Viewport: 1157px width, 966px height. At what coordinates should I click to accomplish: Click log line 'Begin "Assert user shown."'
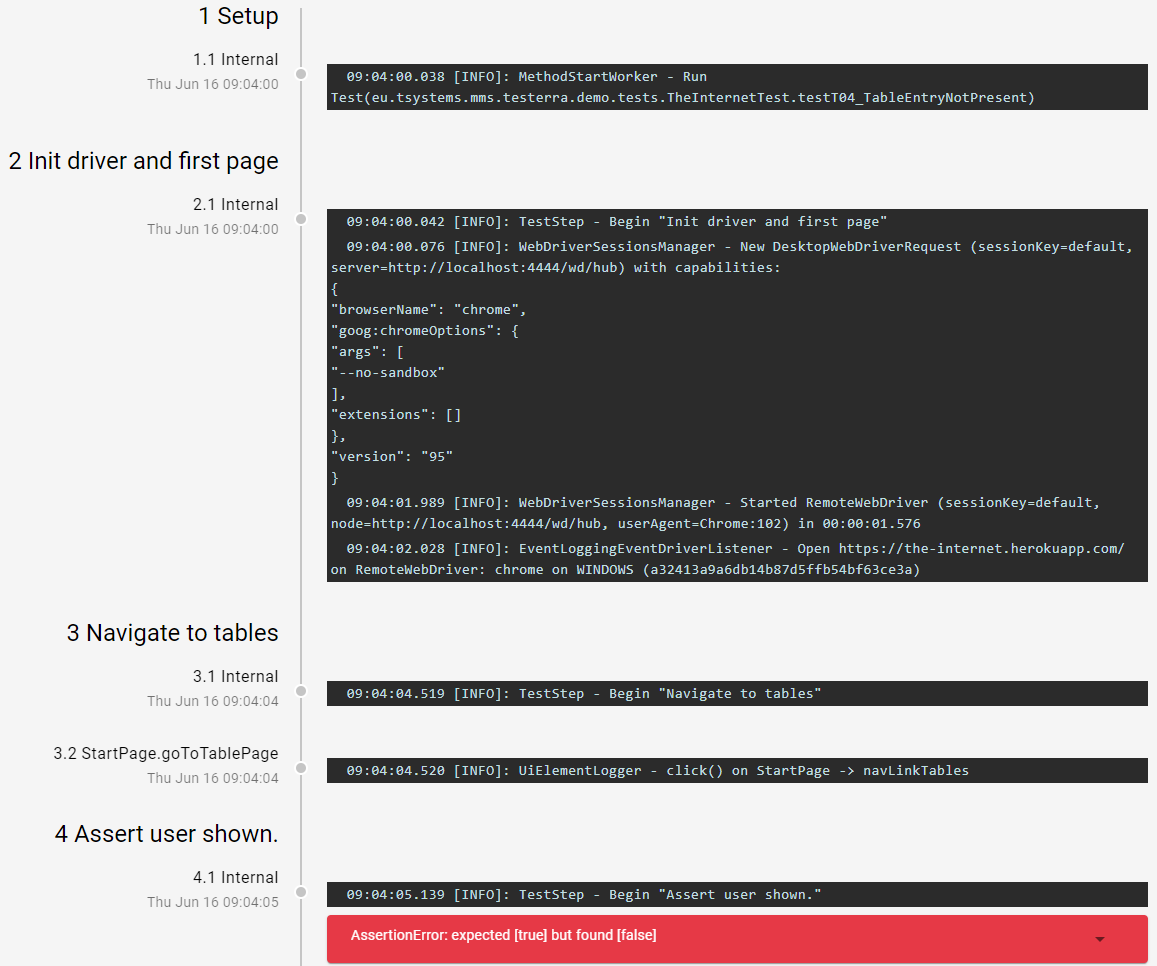click(x=737, y=894)
